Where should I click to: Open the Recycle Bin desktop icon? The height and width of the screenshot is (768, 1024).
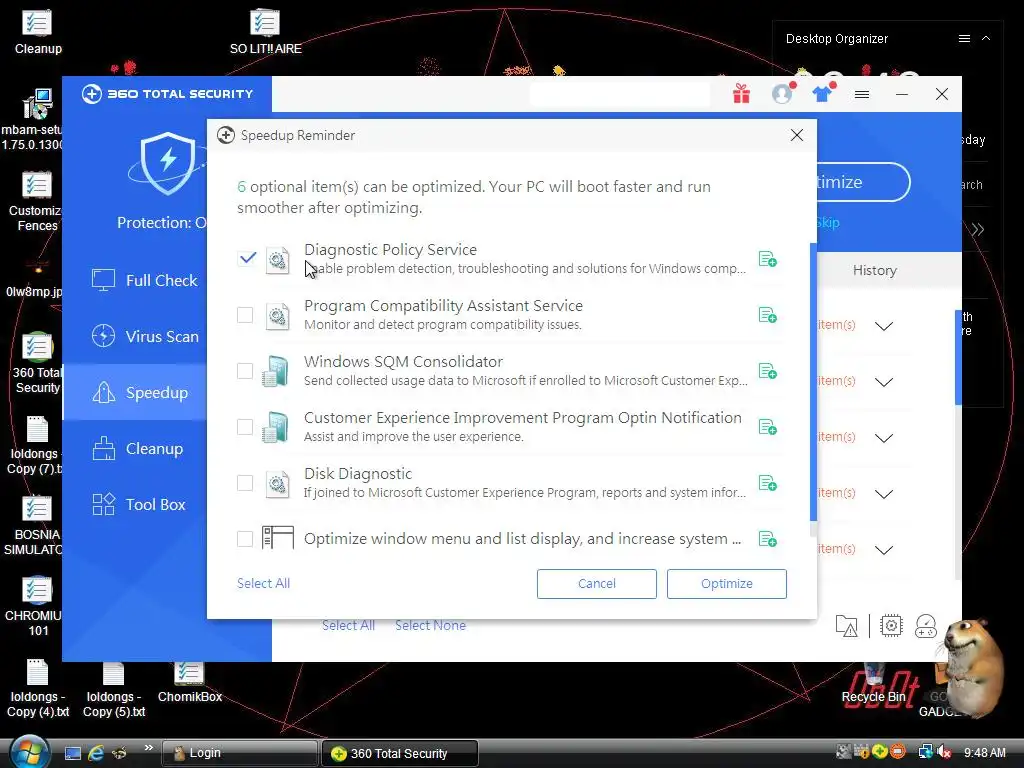coord(873,685)
